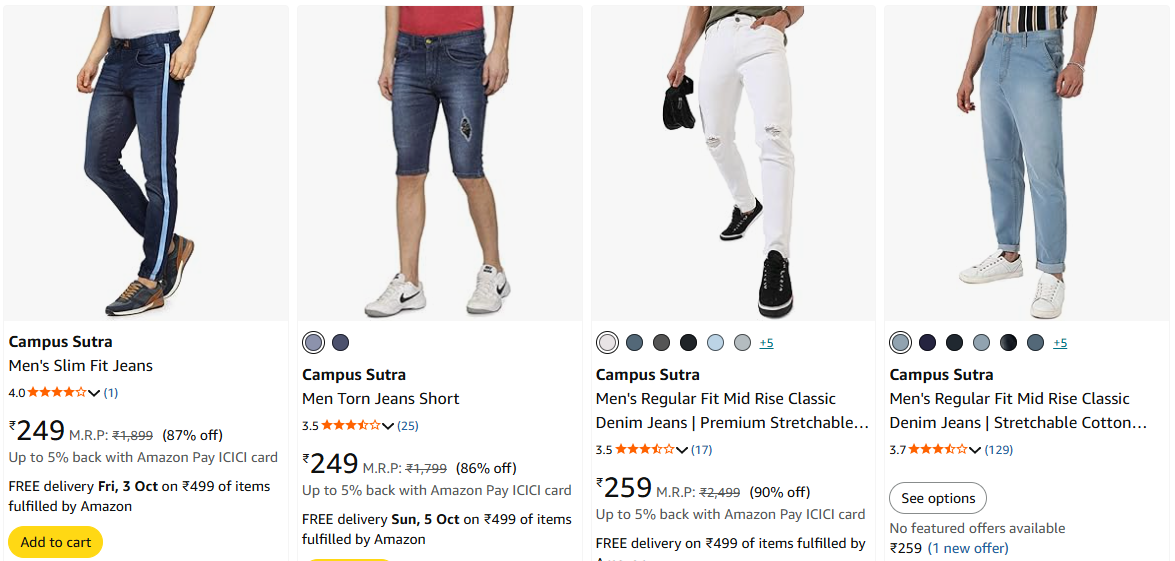1175x561 pixels.
Task: Add Men's Slim Fit Jeans to cart
Action: coord(56,542)
